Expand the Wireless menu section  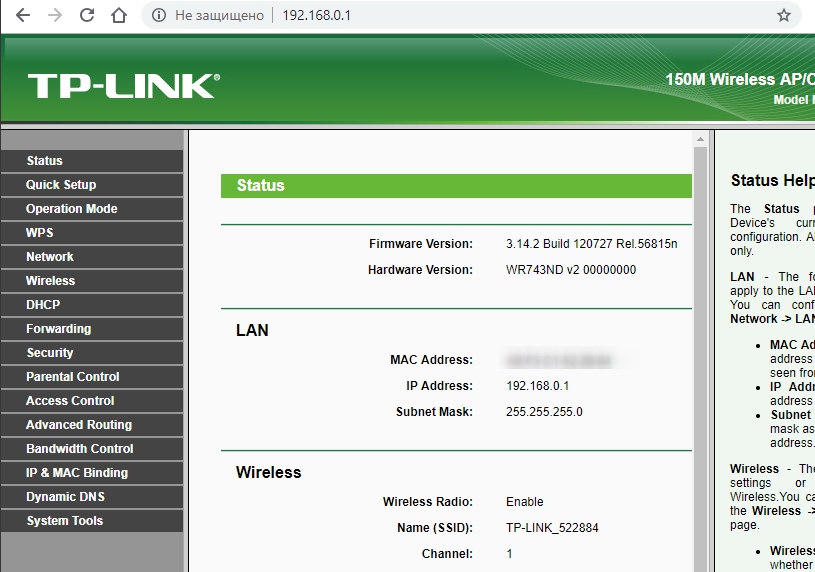(91, 281)
